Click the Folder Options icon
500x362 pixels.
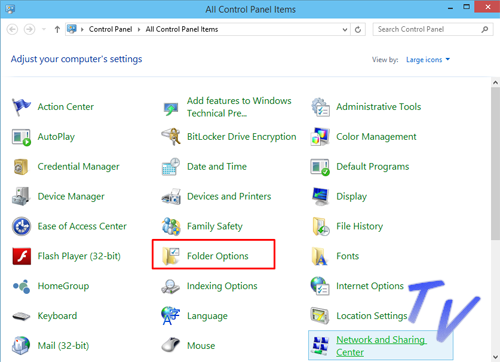click(171, 256)
